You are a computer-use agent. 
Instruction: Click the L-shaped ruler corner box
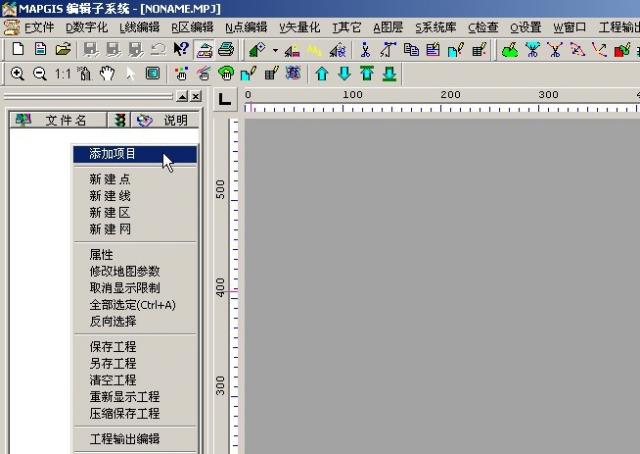(x=222, y=98)
